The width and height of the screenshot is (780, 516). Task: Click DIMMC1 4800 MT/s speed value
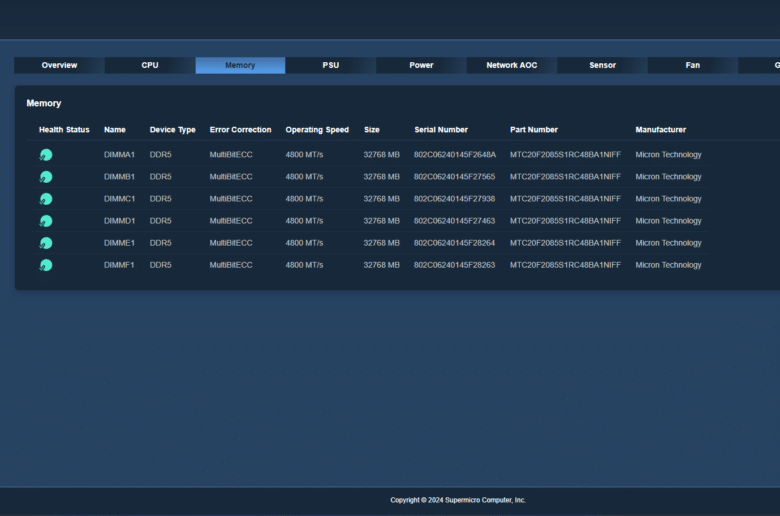tap(304, 199)
